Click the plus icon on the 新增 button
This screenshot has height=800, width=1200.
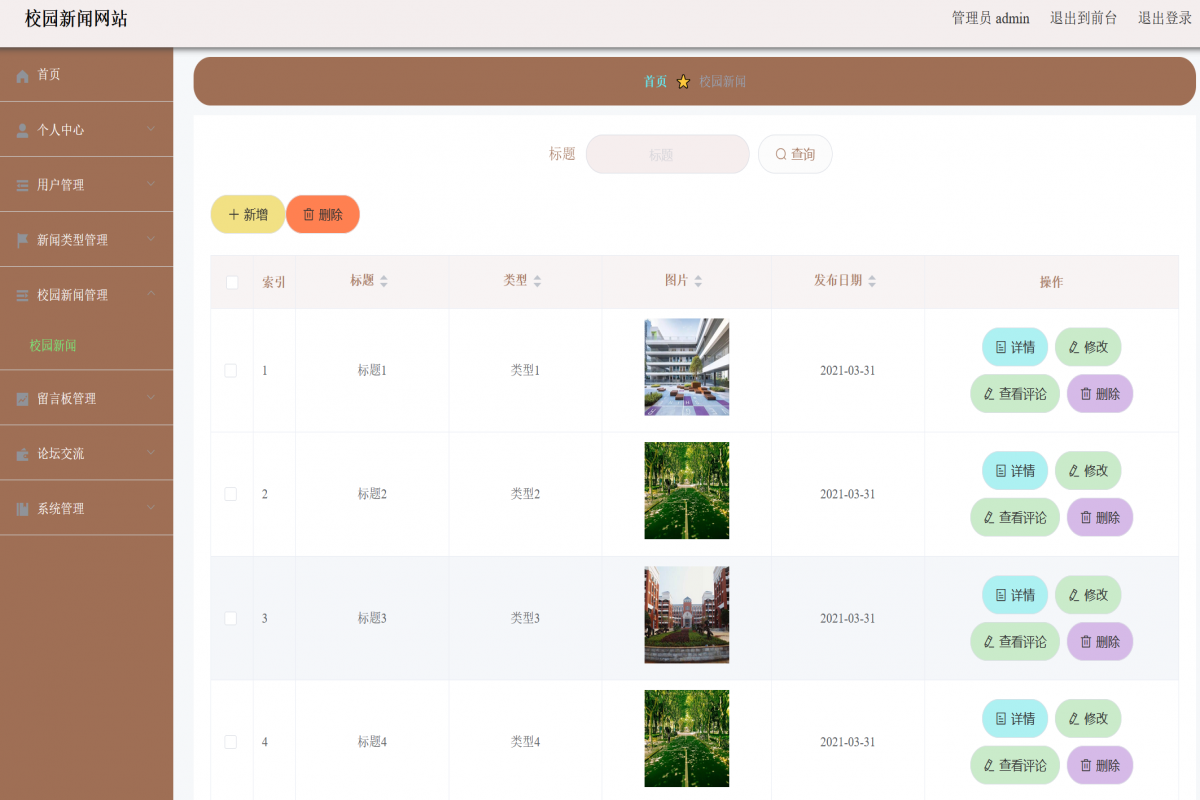pyautogui.click(x=232, y=213)
